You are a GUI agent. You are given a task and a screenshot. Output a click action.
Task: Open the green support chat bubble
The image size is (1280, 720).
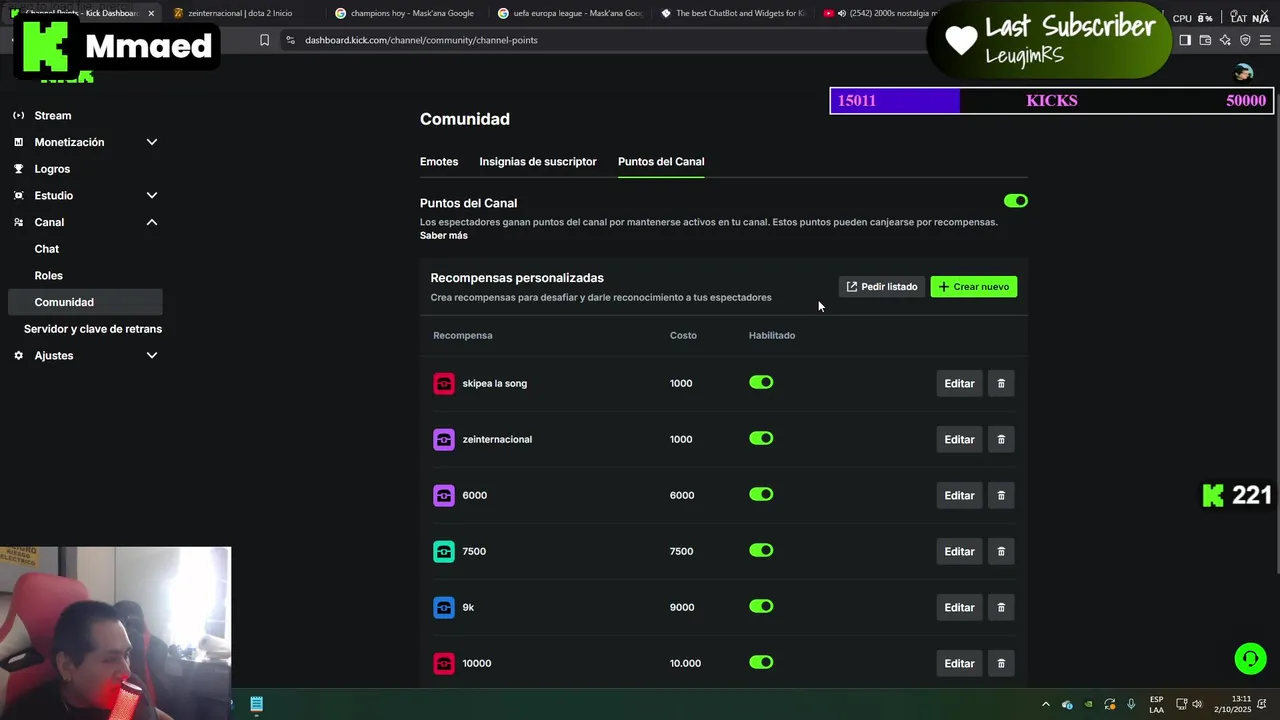click(1249, 659)
